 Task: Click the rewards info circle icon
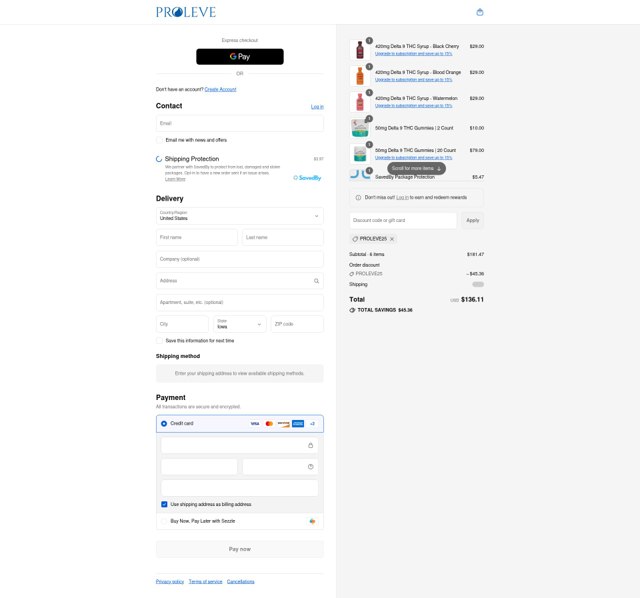tap(358, 198)
